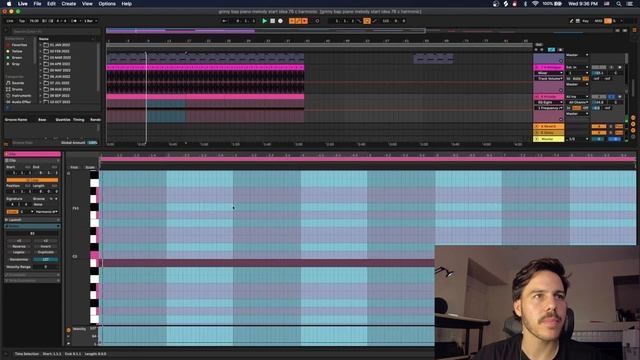Select the A Reverb return track
The width and height of the screenshot is (640, 360).
pos(549,127)
